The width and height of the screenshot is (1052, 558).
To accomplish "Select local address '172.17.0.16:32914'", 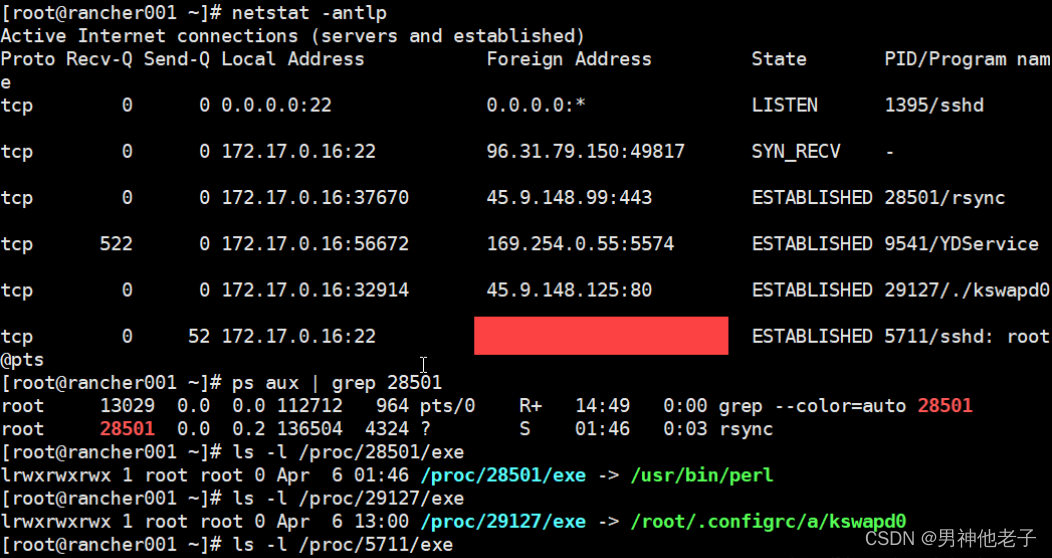I will click(x=315, y=290).
